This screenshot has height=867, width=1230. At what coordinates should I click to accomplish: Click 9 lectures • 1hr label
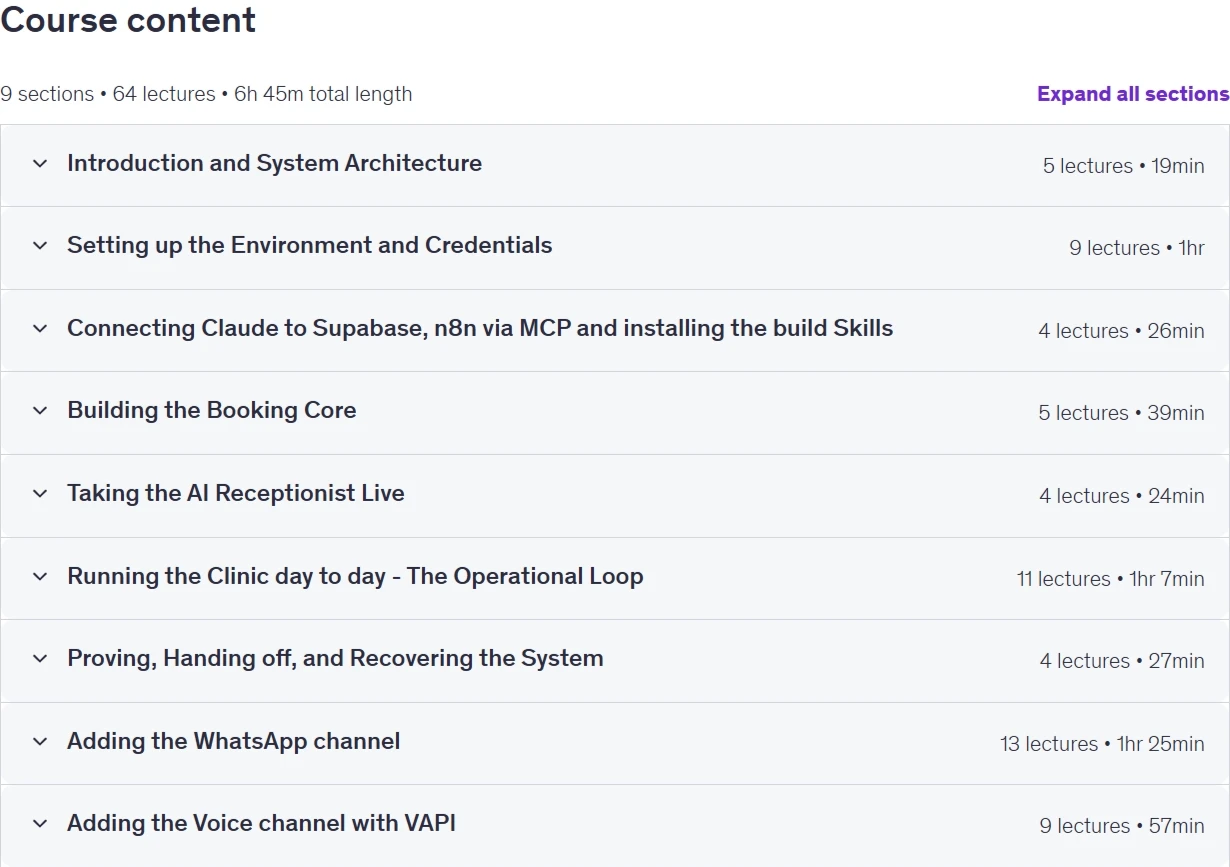click(x=1137, y=248)
